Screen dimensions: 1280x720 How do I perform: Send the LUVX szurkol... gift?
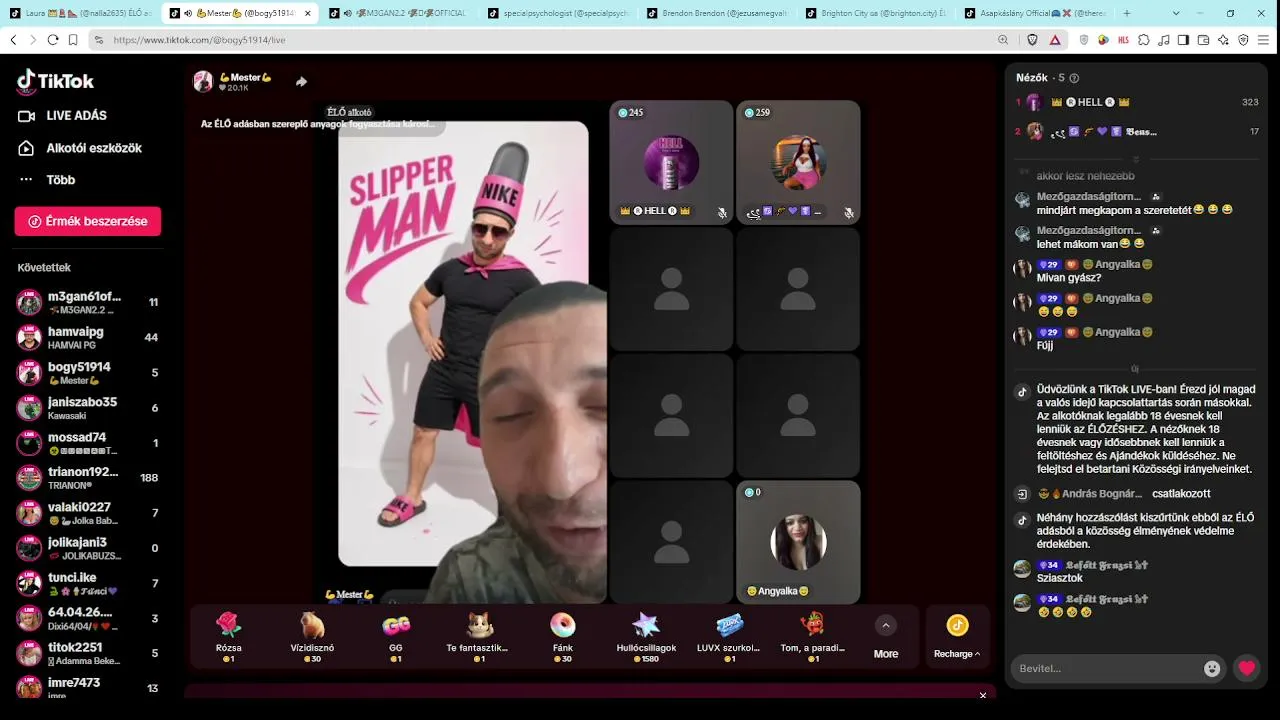click(729, 637)
